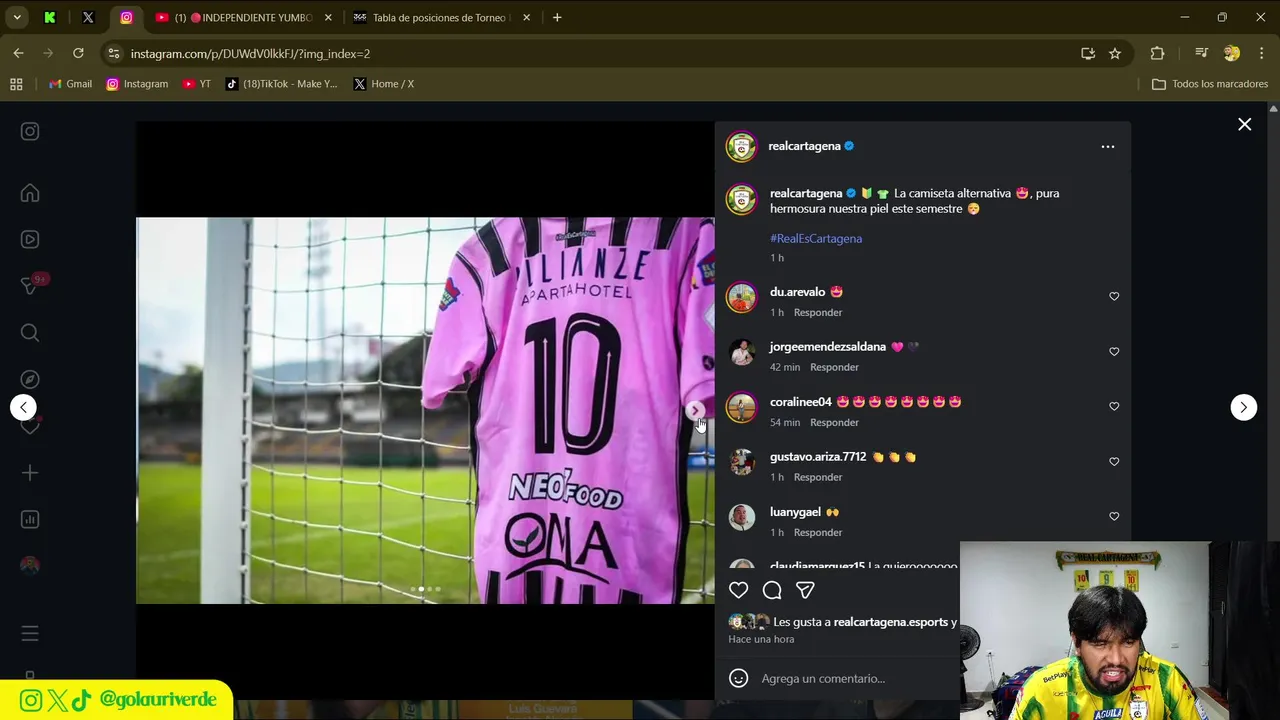This screenshot has height=720, width=1280.
Task: Reply to jorgeemendezsaldana's comment
Action: point(834,368)
